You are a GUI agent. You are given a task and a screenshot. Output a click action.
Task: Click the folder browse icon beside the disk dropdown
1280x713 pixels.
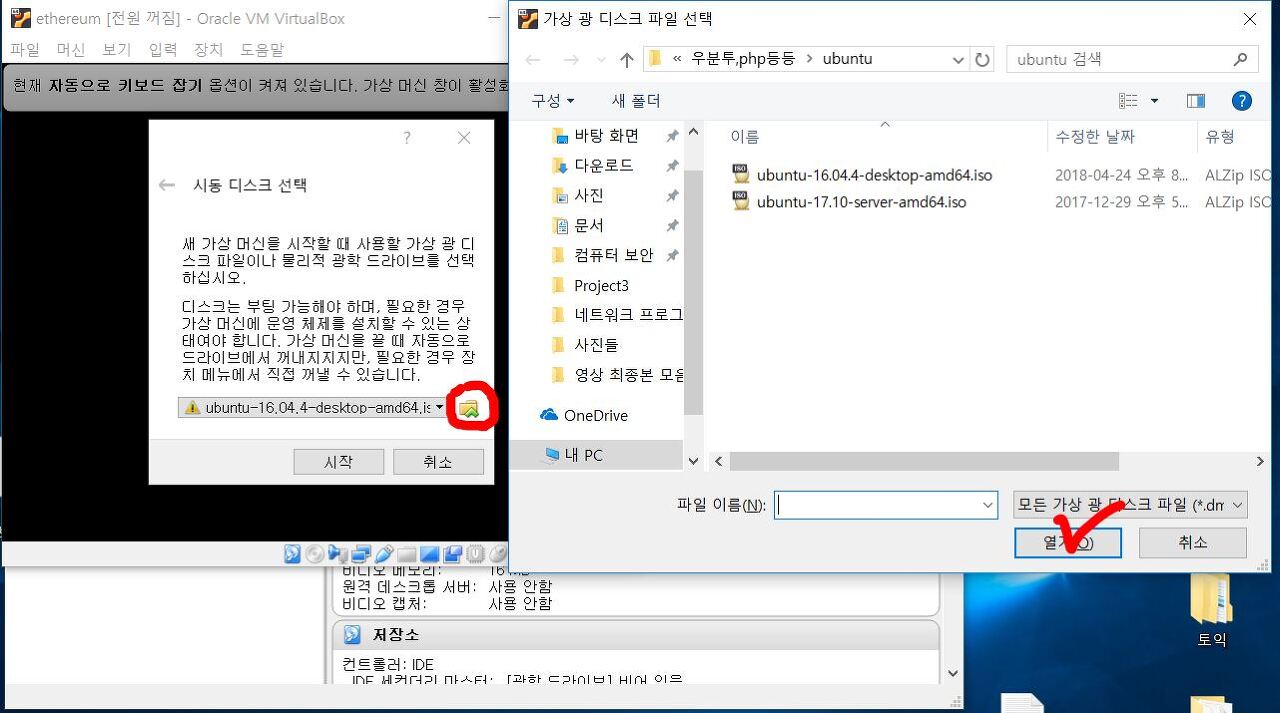pyautogui.click(x=468, y=408)
